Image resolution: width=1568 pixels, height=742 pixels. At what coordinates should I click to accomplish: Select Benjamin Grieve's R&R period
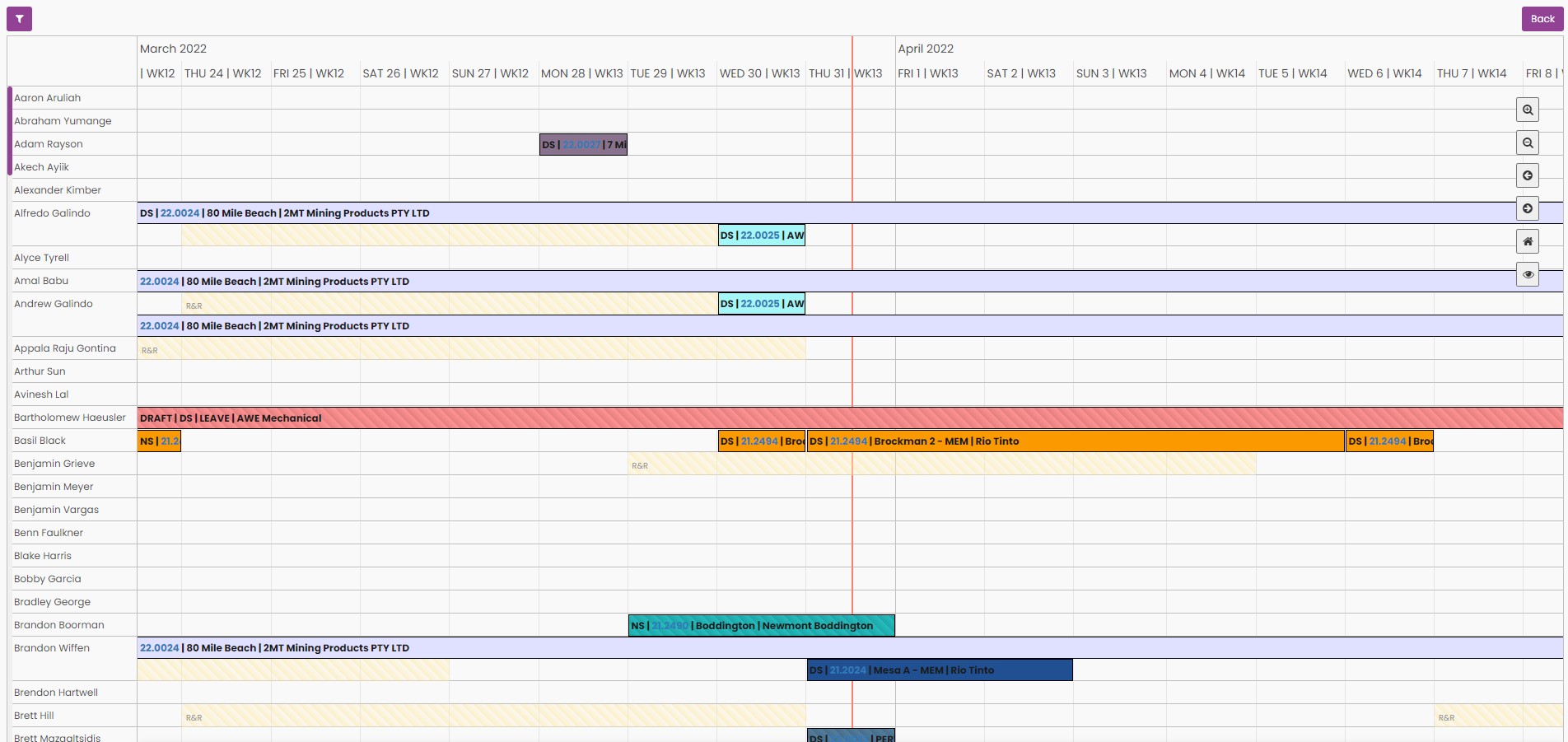pyautogui.click(x=941, y=464)
